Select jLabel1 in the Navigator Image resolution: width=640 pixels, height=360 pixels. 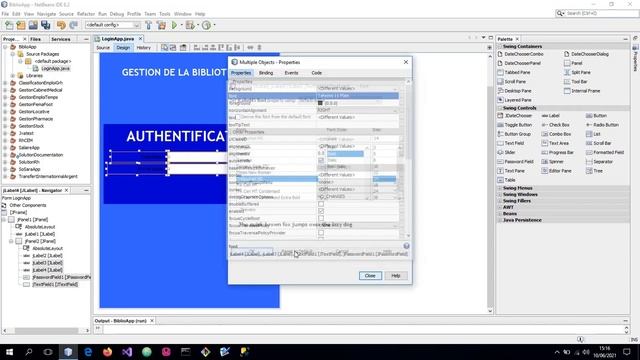(40, 234)
